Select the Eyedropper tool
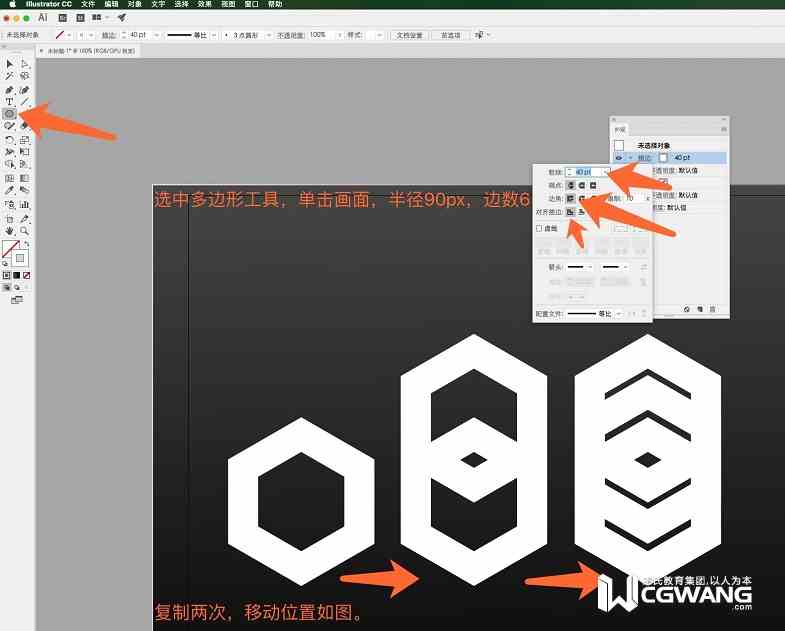The width and height of the screenshot is (785, 631). pos(9,190)
